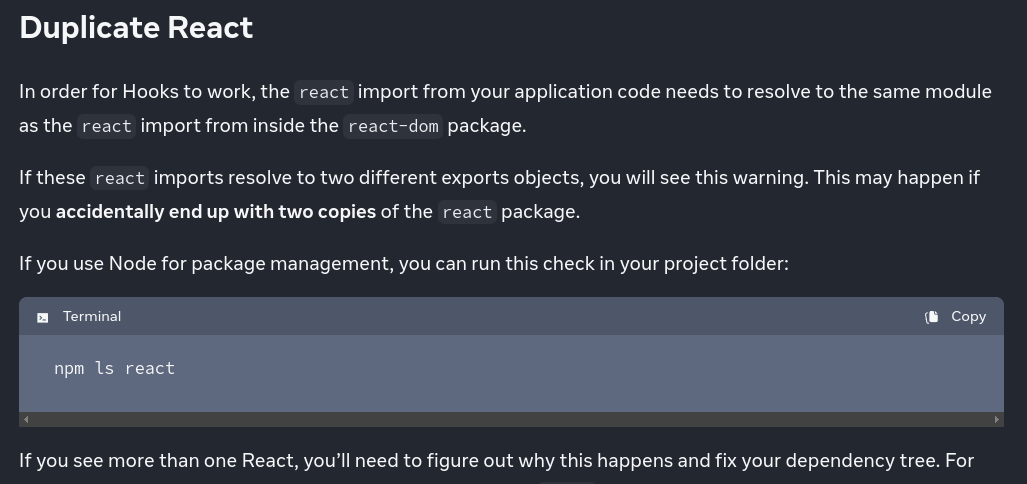Click inline "react" code before "import from inside"
The width and height of the screenshot is (1027, 484).
pyautogui.click(x=107, y=126)
